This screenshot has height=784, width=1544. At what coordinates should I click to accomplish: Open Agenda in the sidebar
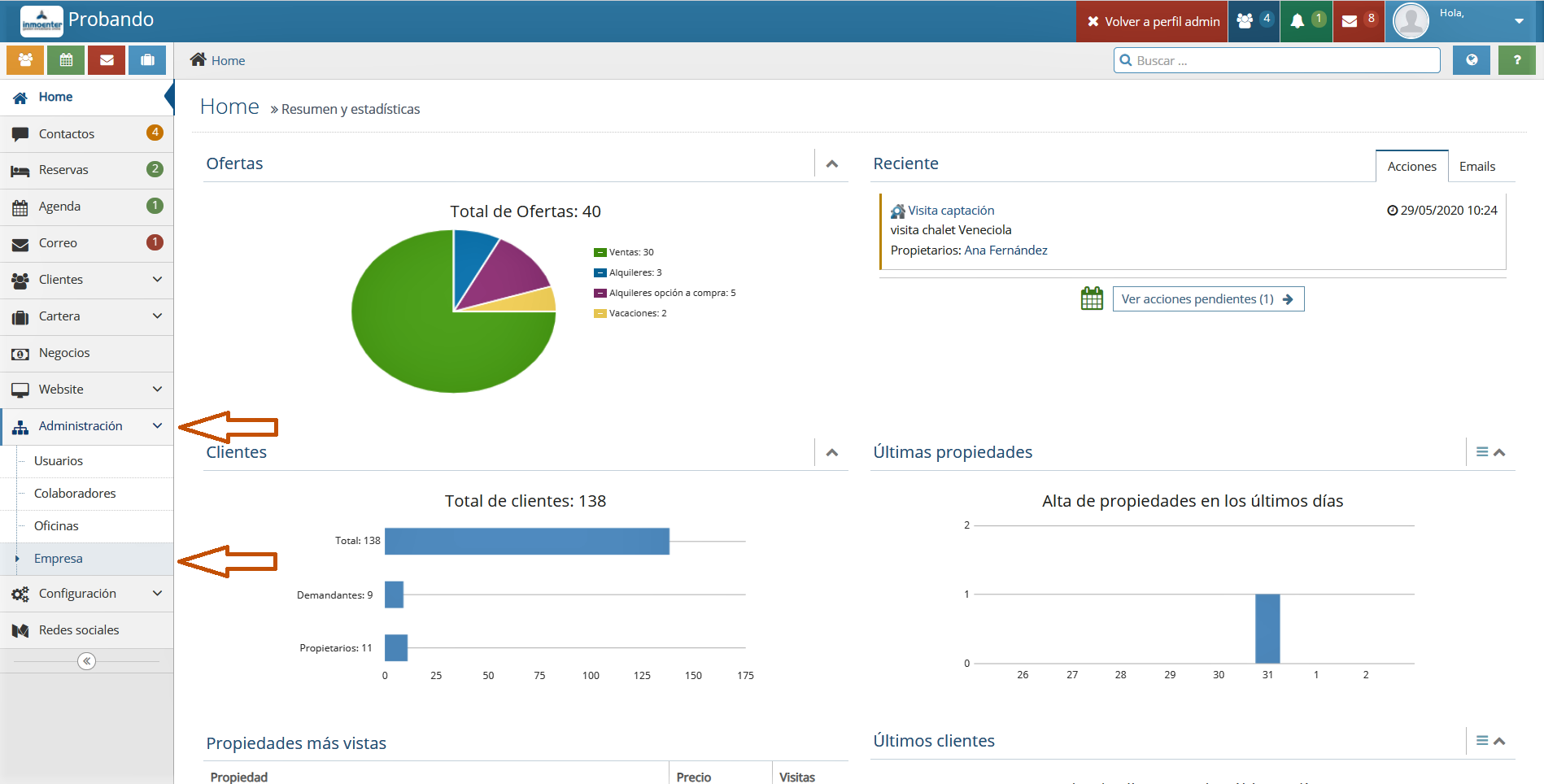click(x=86, y=207)
